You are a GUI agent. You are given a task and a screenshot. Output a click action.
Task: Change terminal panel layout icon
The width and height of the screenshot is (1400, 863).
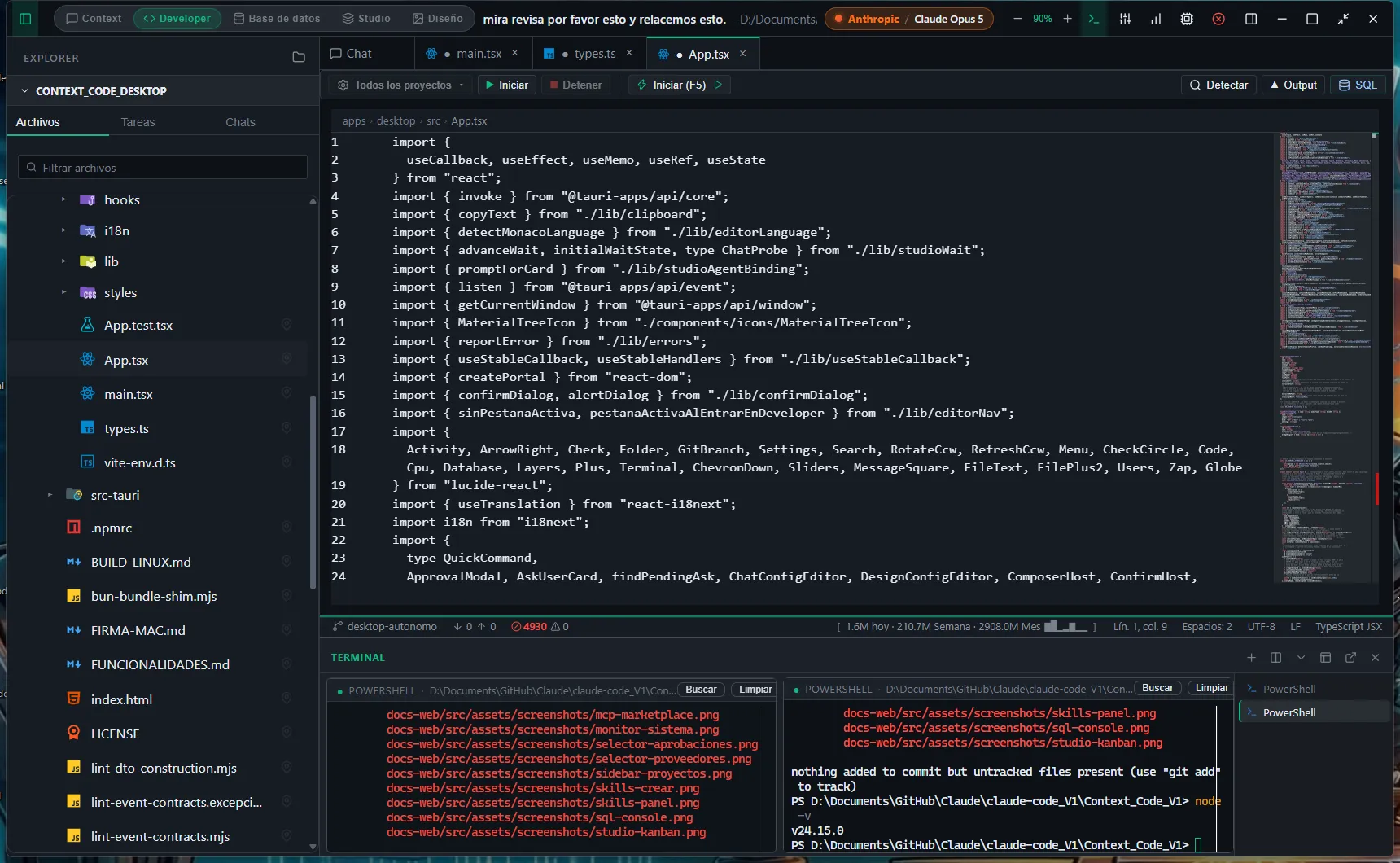coord(1325,657)
